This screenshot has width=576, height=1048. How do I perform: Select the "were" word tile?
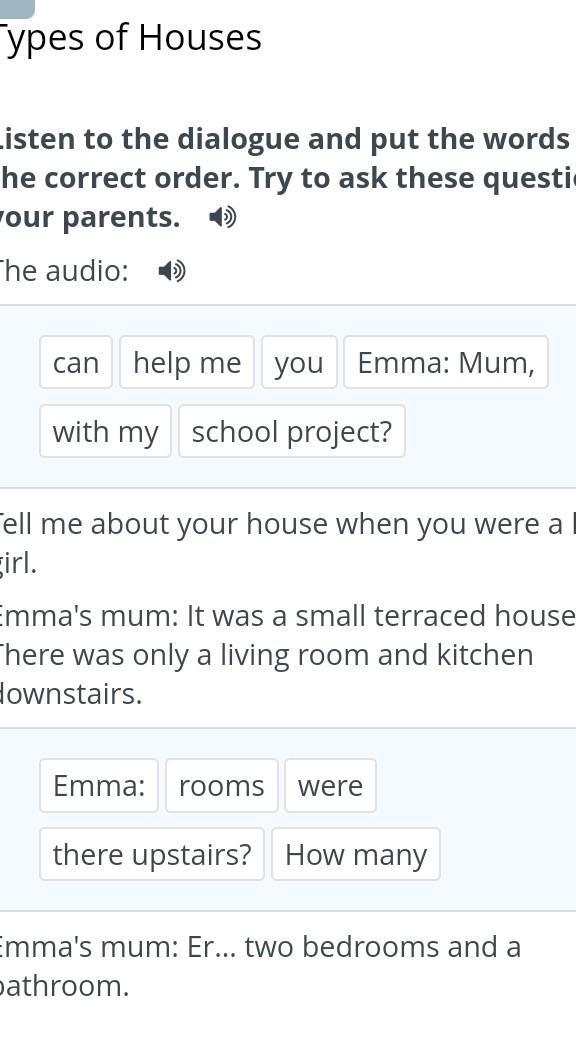(x=330, y=785)
